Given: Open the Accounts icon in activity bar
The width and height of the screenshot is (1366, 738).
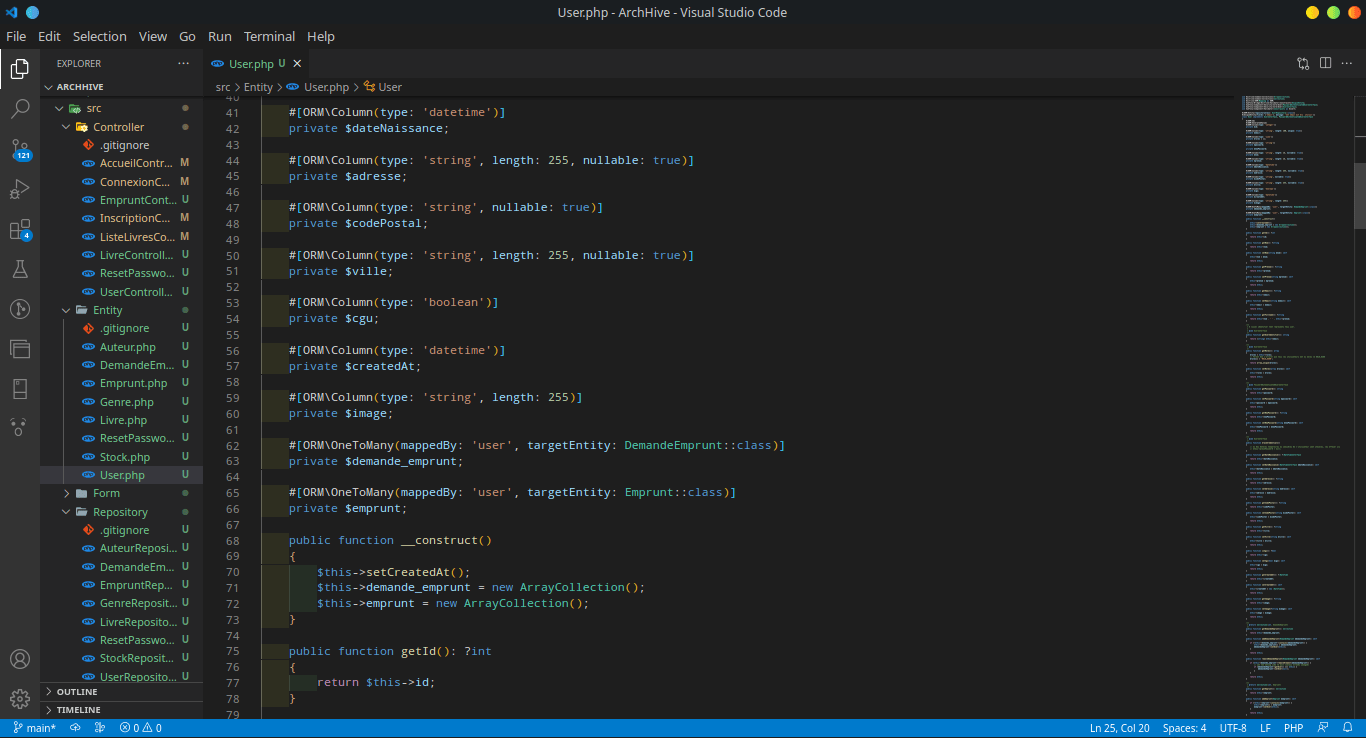Looking at the screenshot, I should click(x=19, y=659).
